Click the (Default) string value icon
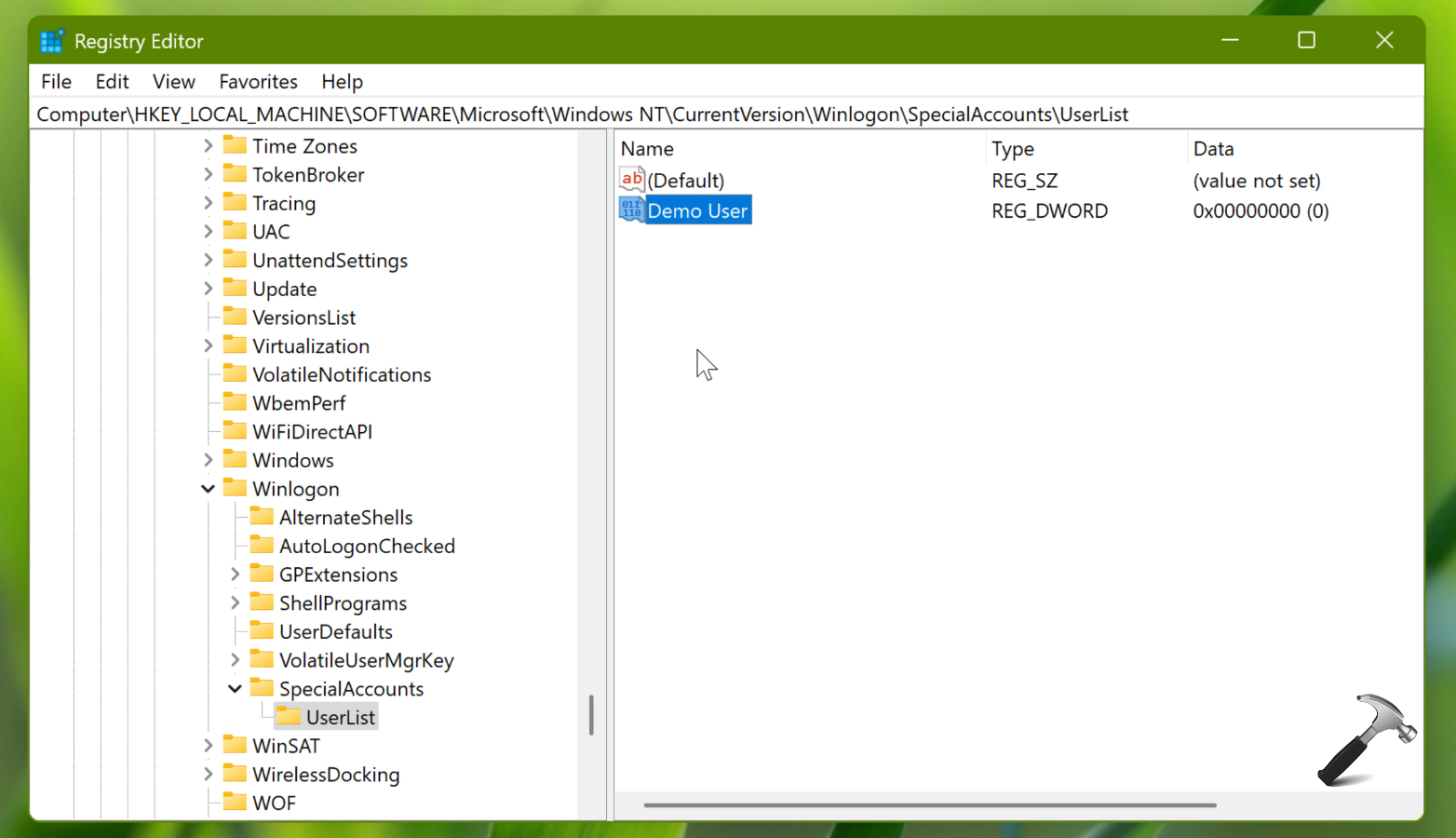The image size is (1456, 838). point(631,180)
